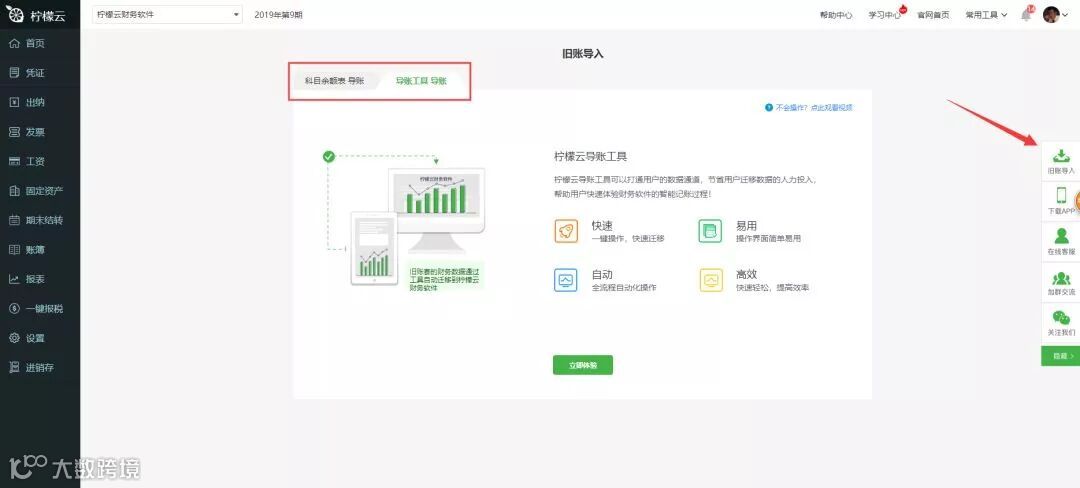
Task: Open the 发票 invoice icon in sidebar
Action: coord(14,132)
